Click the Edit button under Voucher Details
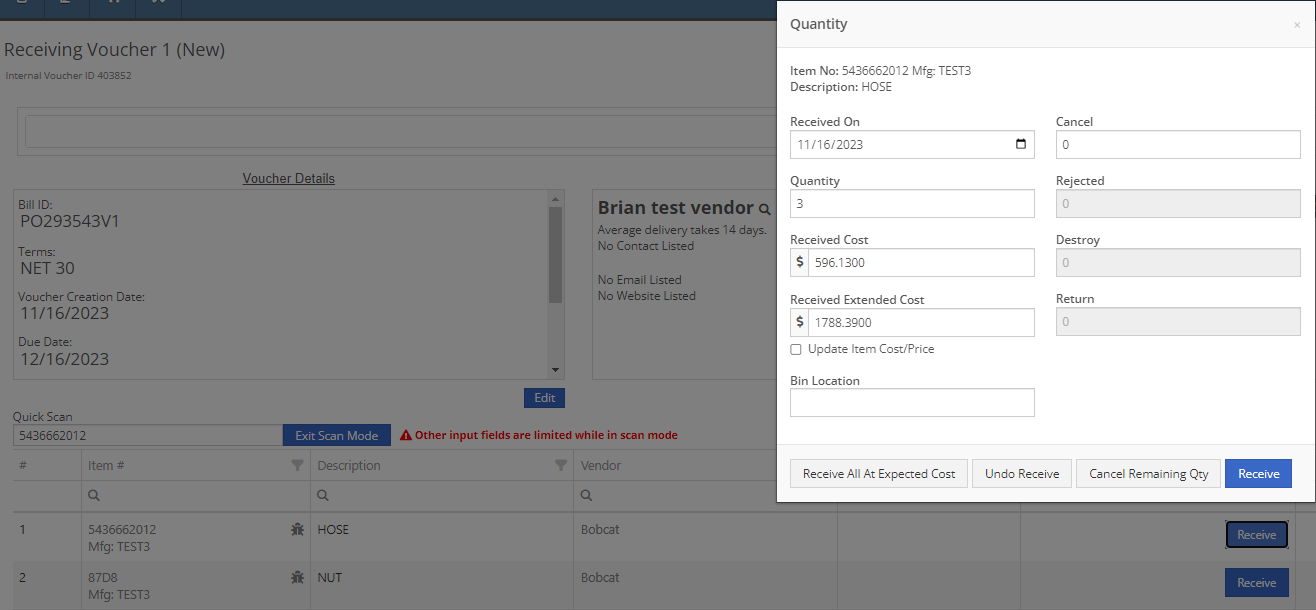 (544, 398)
